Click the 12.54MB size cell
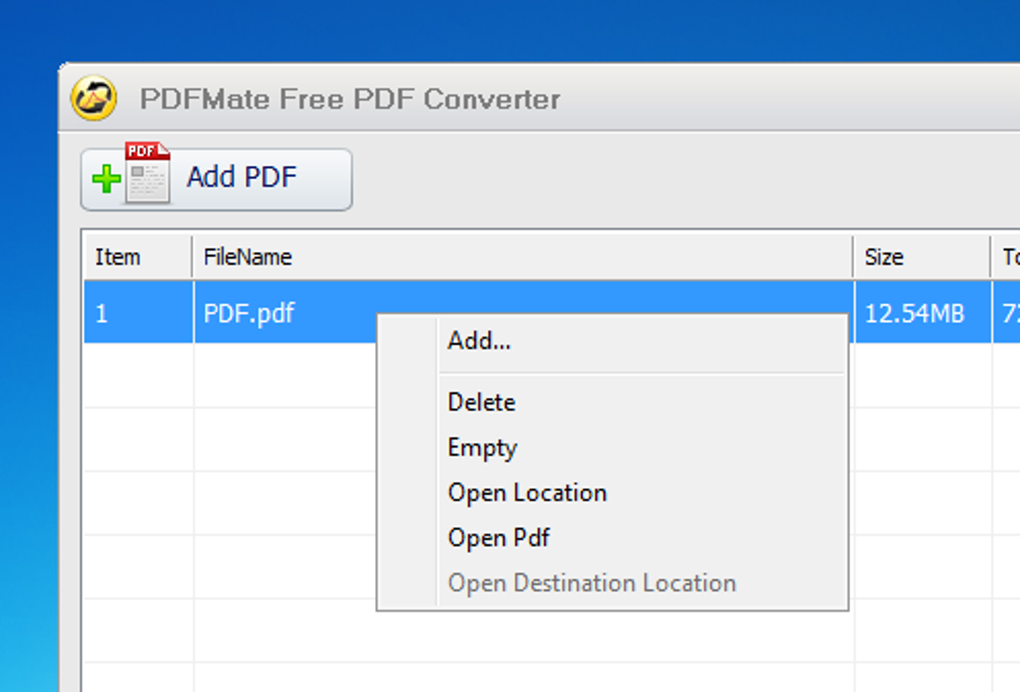The image size is (1020, 692). (914, 313)
